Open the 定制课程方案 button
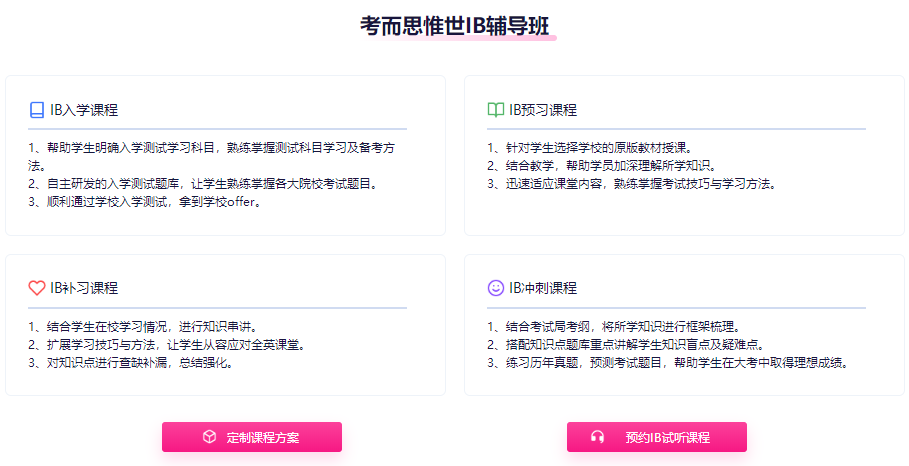This screenshot has height=466, width=909. pyautogui.click(x=252, y=437)
